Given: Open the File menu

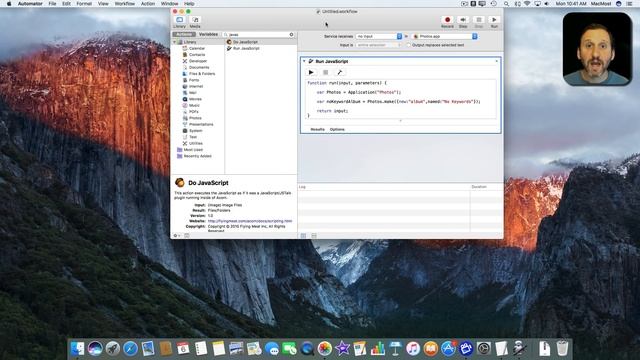Looking at the screenshot, I should click(x=52, y=3).
